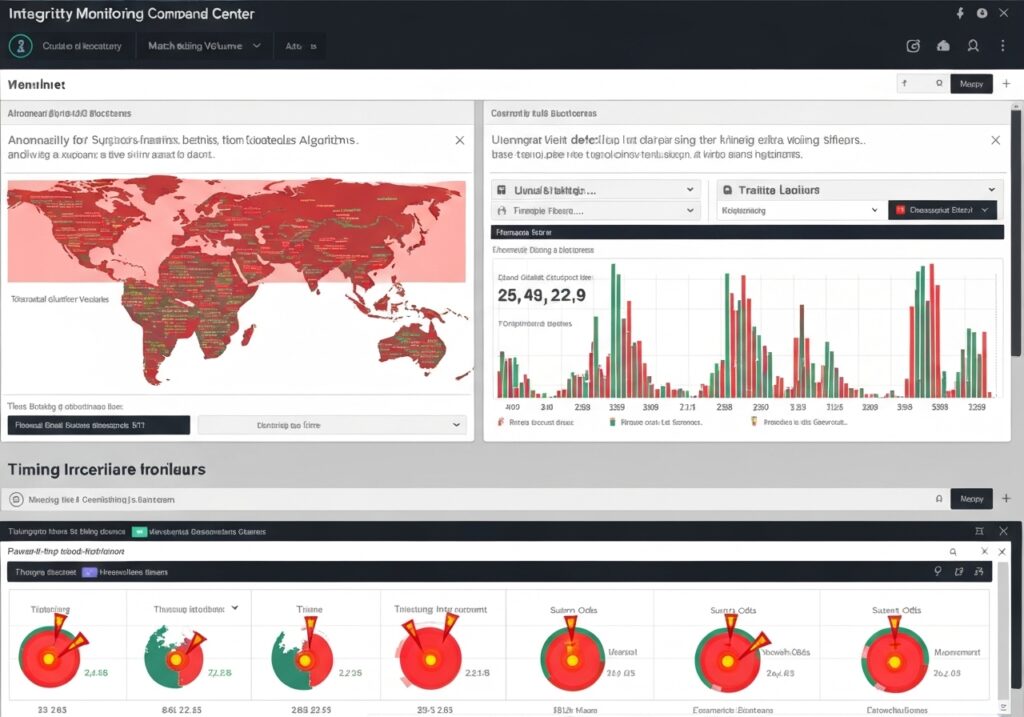Open the dark red-flagged dropdown above chart
Screen dimensions: 1024x717
[943, 210]
